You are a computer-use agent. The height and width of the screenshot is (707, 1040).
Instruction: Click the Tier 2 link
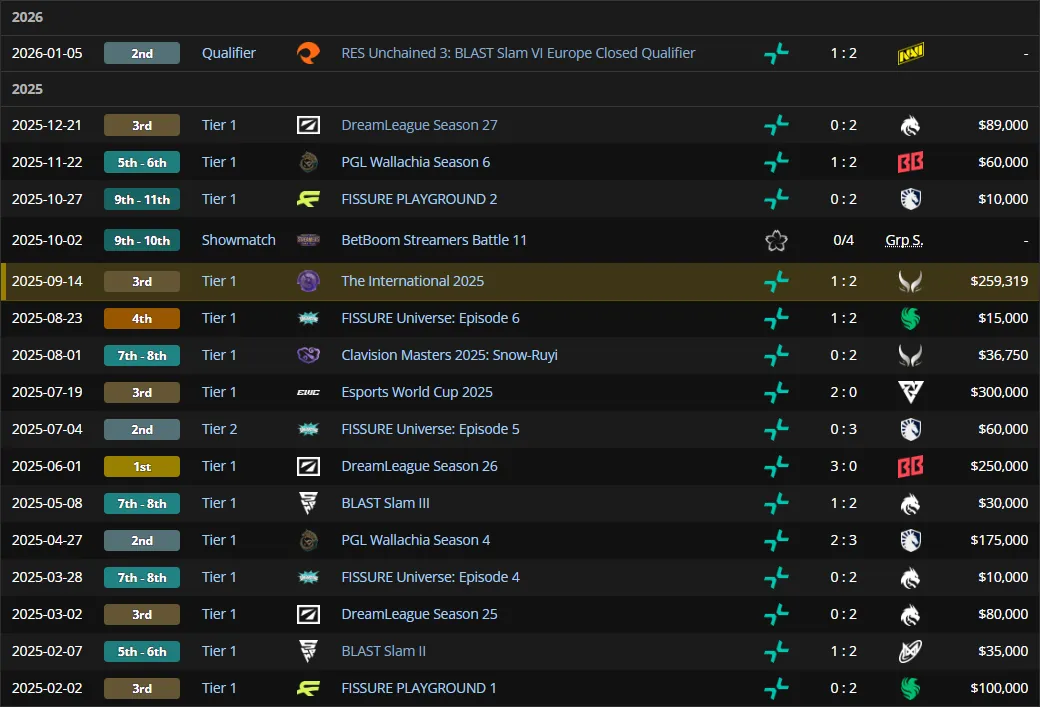[219, 429]
